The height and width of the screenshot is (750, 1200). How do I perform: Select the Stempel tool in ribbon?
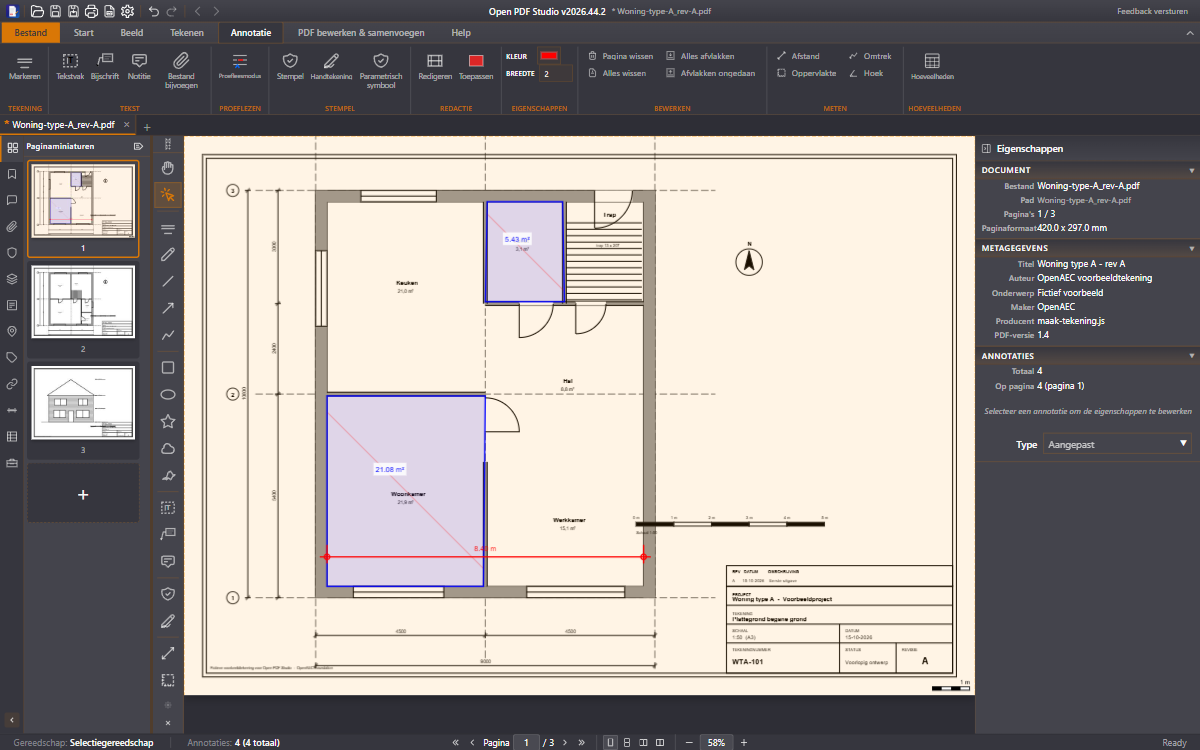(290, 67)
